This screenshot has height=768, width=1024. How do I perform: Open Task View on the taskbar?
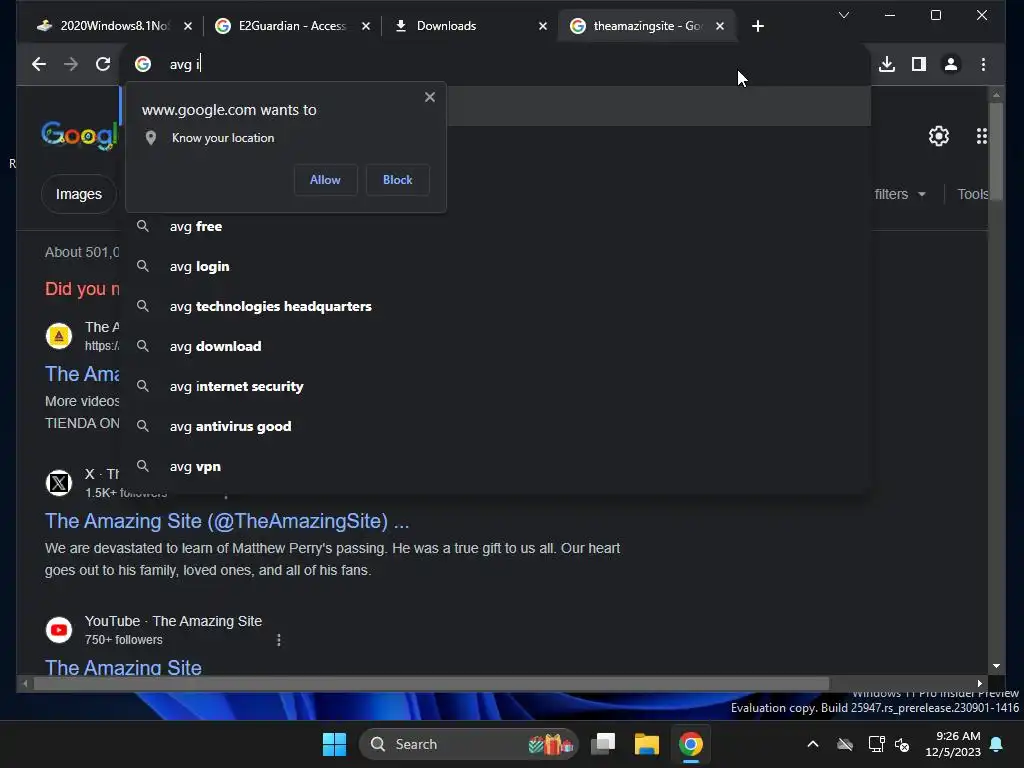pos(603,744)
